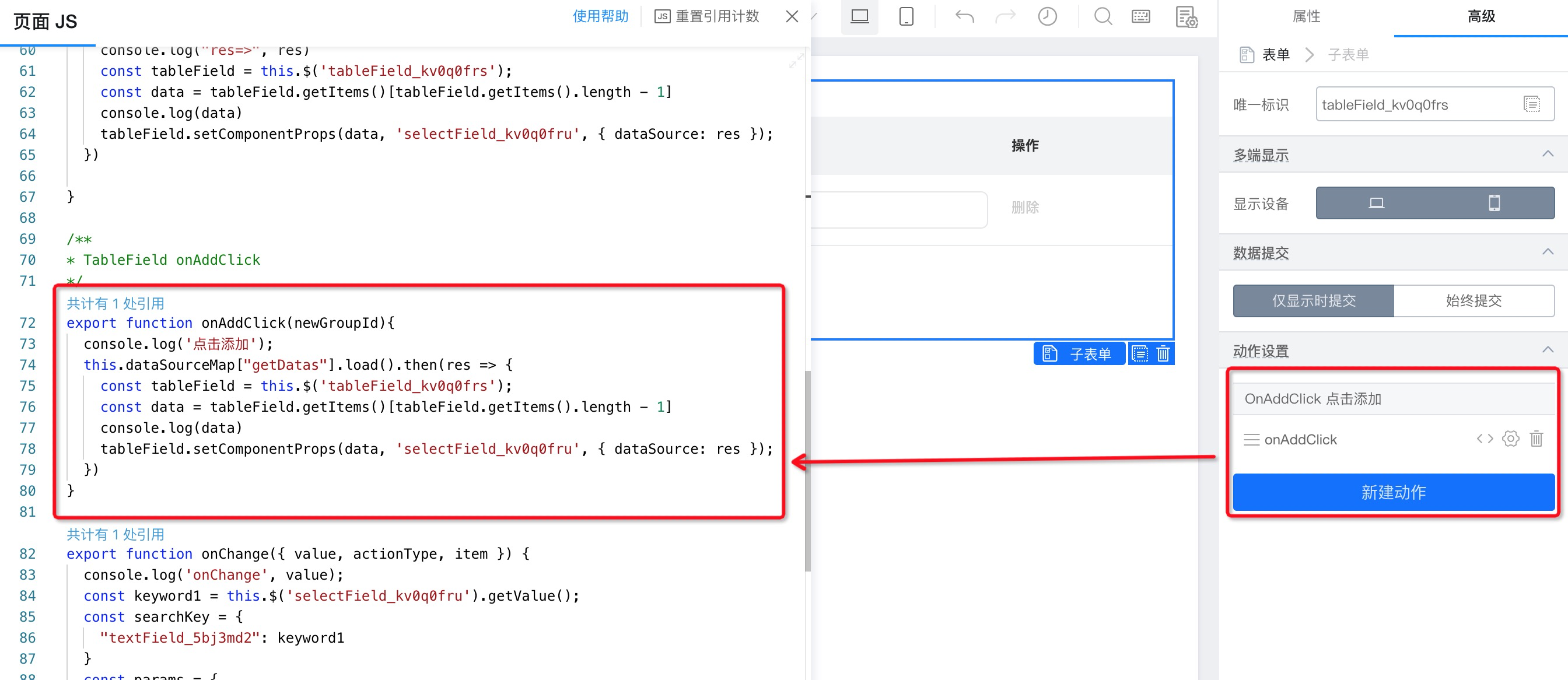Open settings gear for onAddClick action

(x=1510, y=439)
